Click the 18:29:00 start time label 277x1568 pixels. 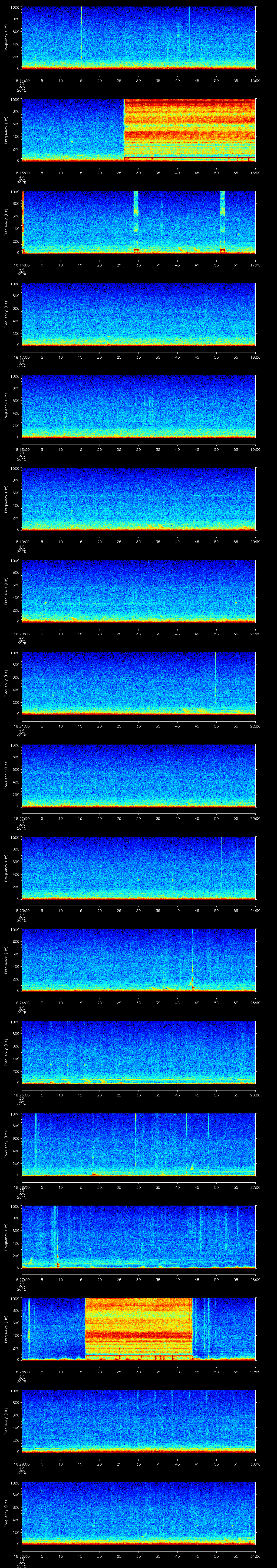[21, 1464]
